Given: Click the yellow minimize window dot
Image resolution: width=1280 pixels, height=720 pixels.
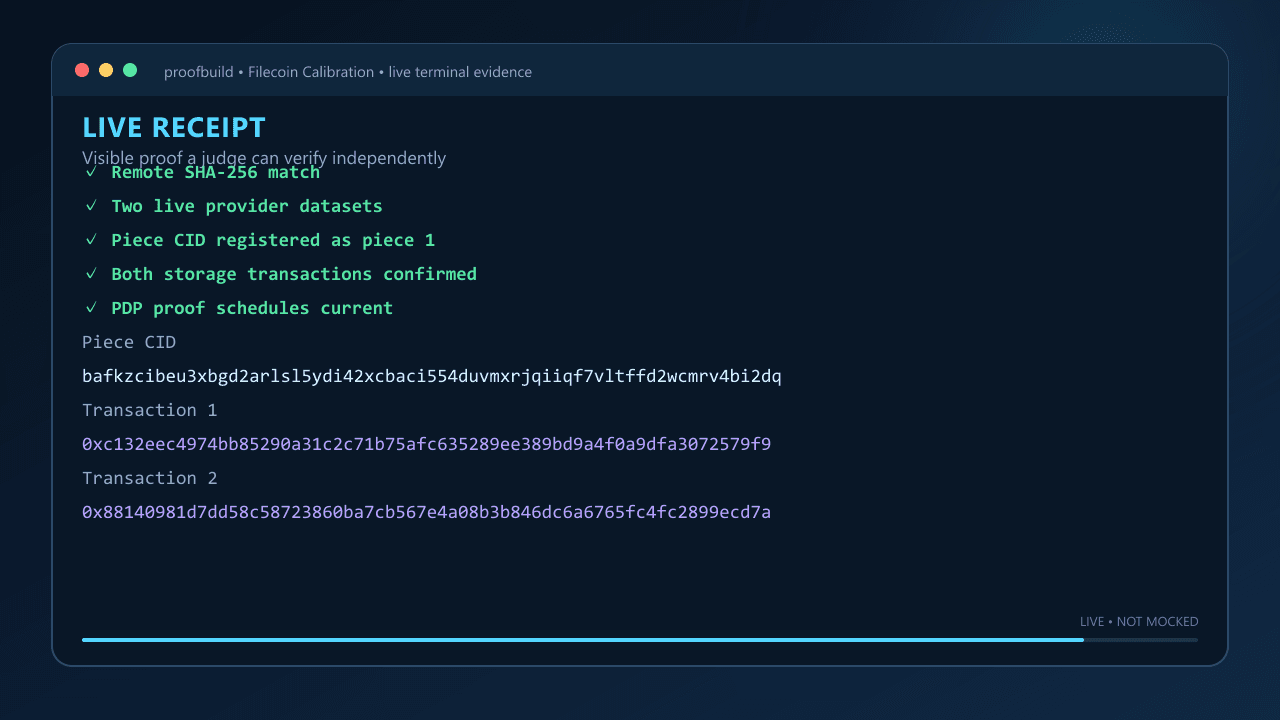Looking at the screenshot, I should (x=106, y=70).
